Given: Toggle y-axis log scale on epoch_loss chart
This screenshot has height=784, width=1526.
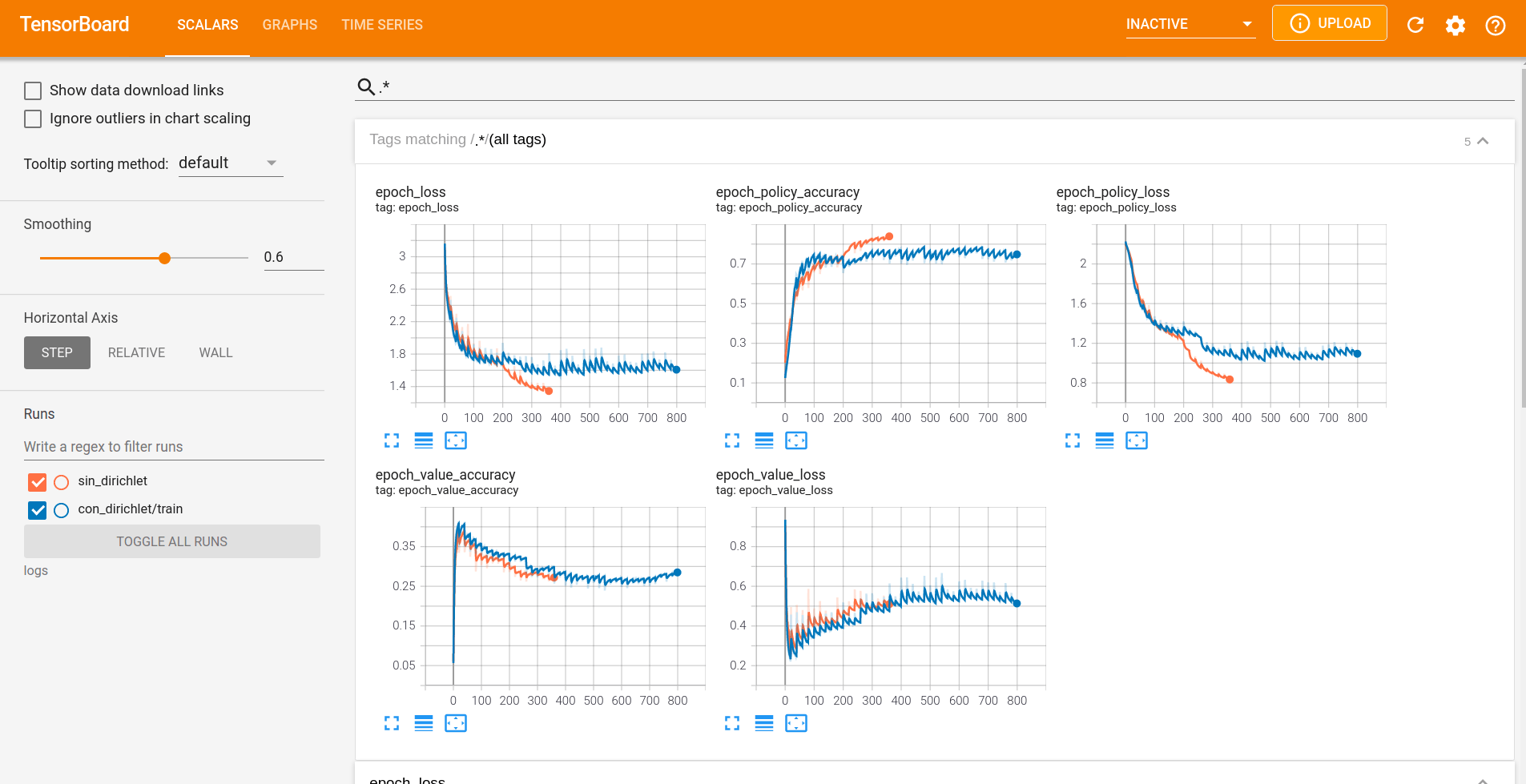Looking at the screenshot, I should click(424, 440).
